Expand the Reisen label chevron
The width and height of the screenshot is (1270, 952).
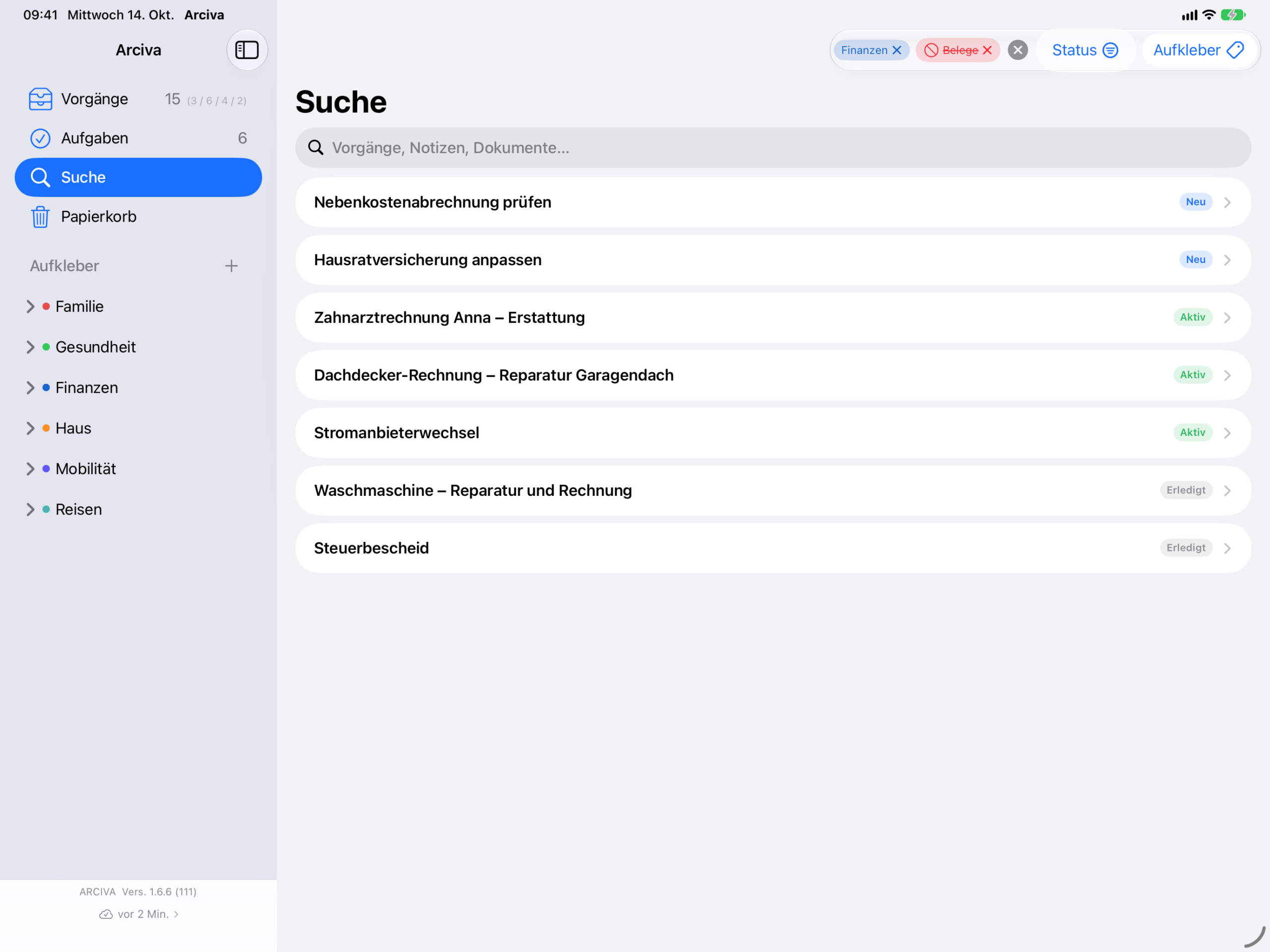point(30,510)
